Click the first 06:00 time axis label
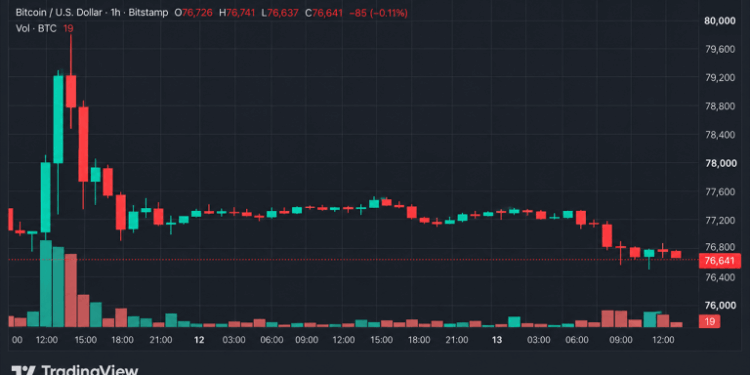Viewport: 750px width, 375px height. pyautogui.click(x=272, y=340)
